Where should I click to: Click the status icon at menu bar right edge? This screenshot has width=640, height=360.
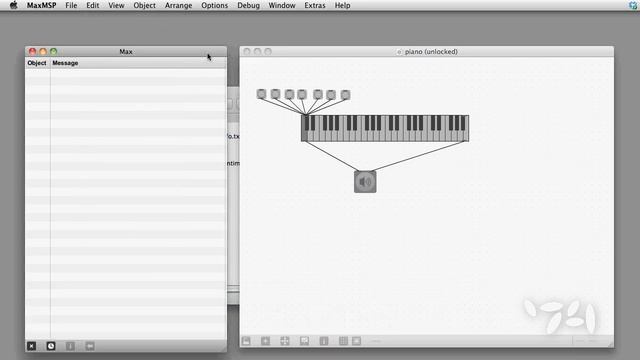634,5
